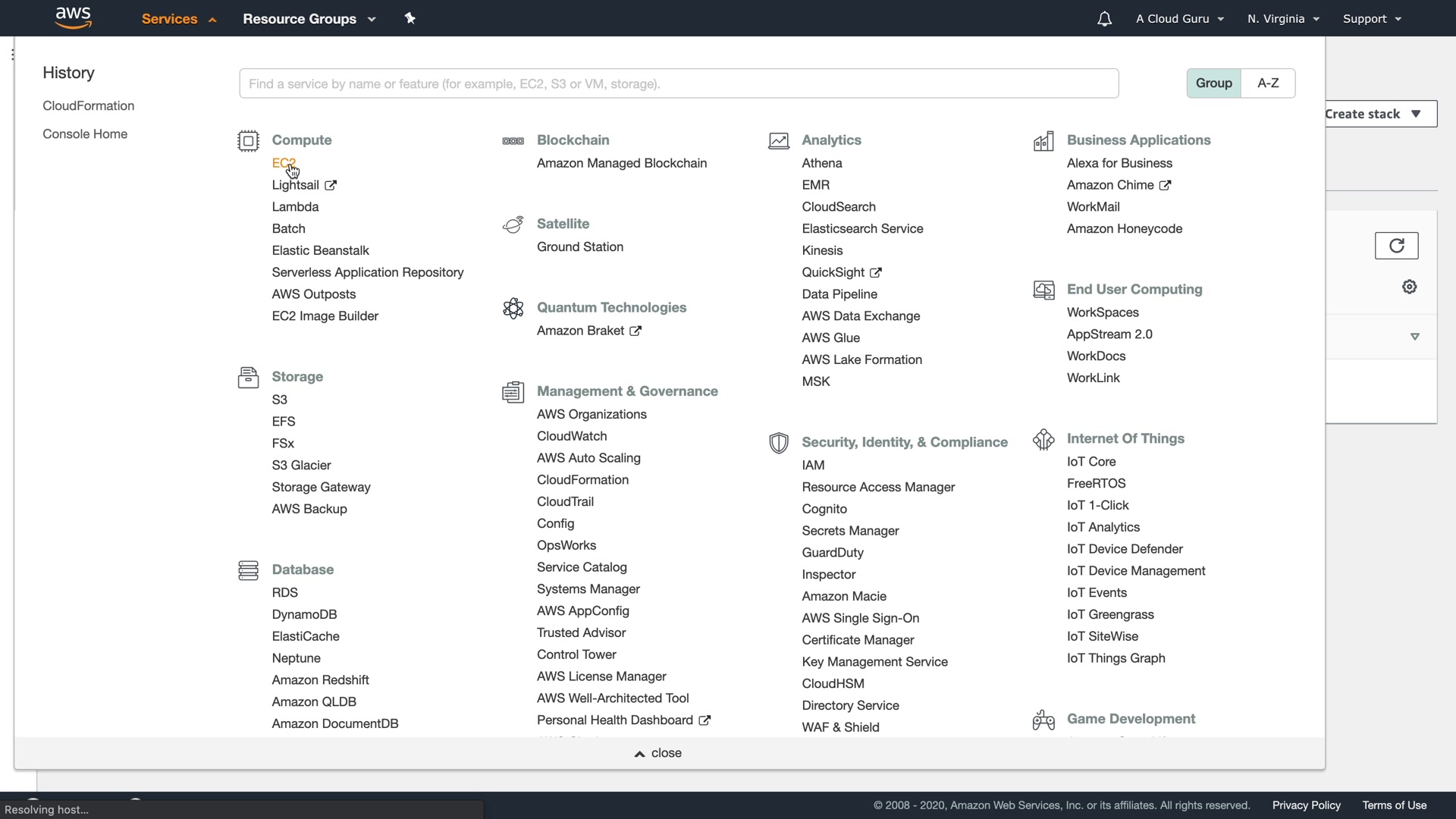1456x819 pixels.
Task: Collapse the Services menu
Action: 179,19
